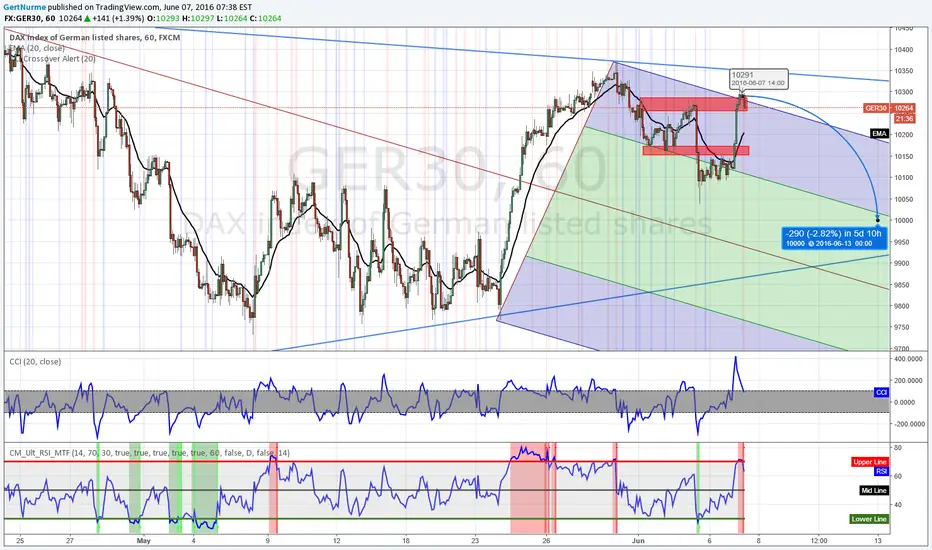The image size is (932, 550).
Task: Click the H:10297 high value text
Action: point(197,18)
